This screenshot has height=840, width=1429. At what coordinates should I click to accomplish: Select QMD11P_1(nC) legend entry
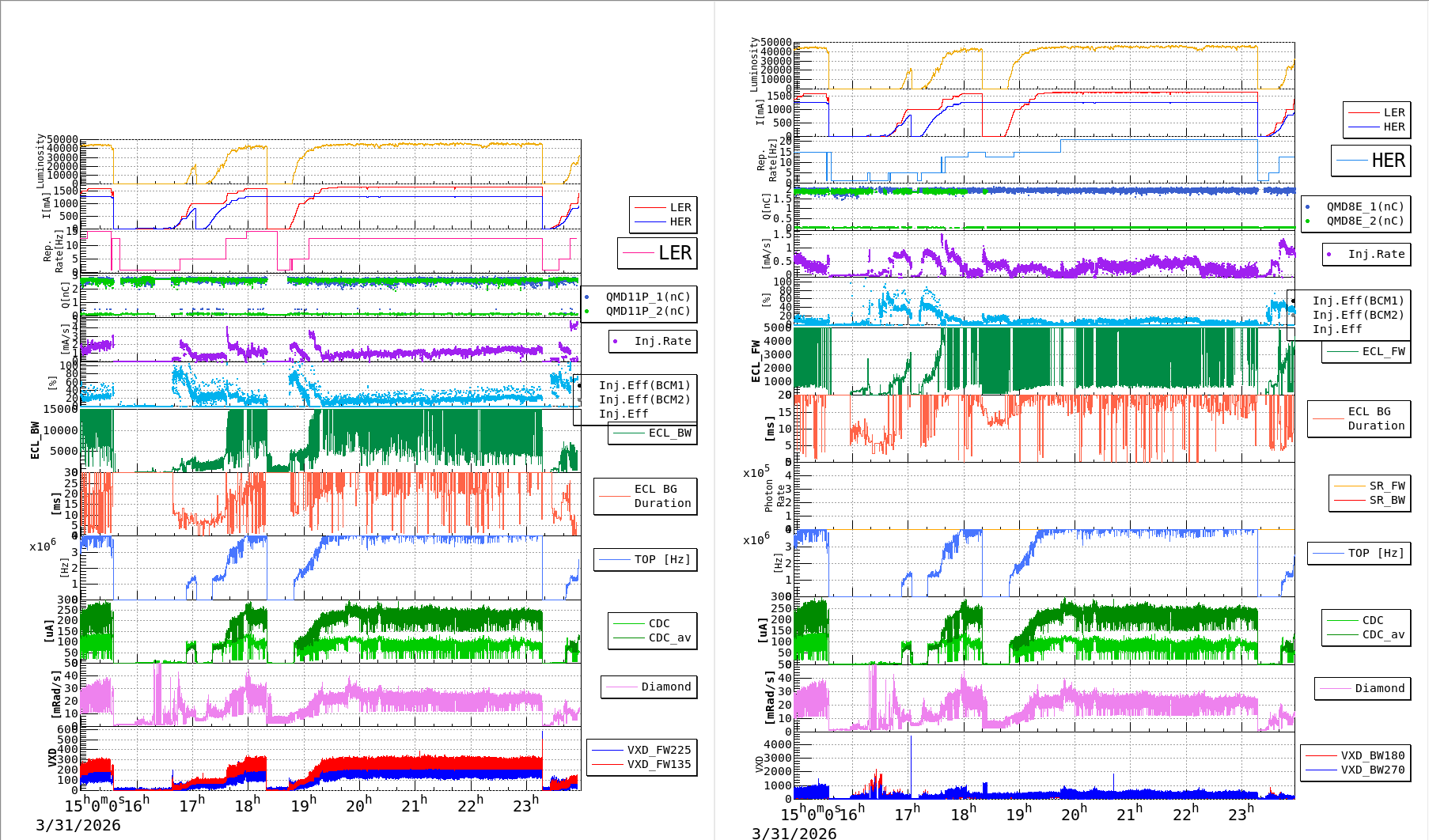(x=647, y=297)
